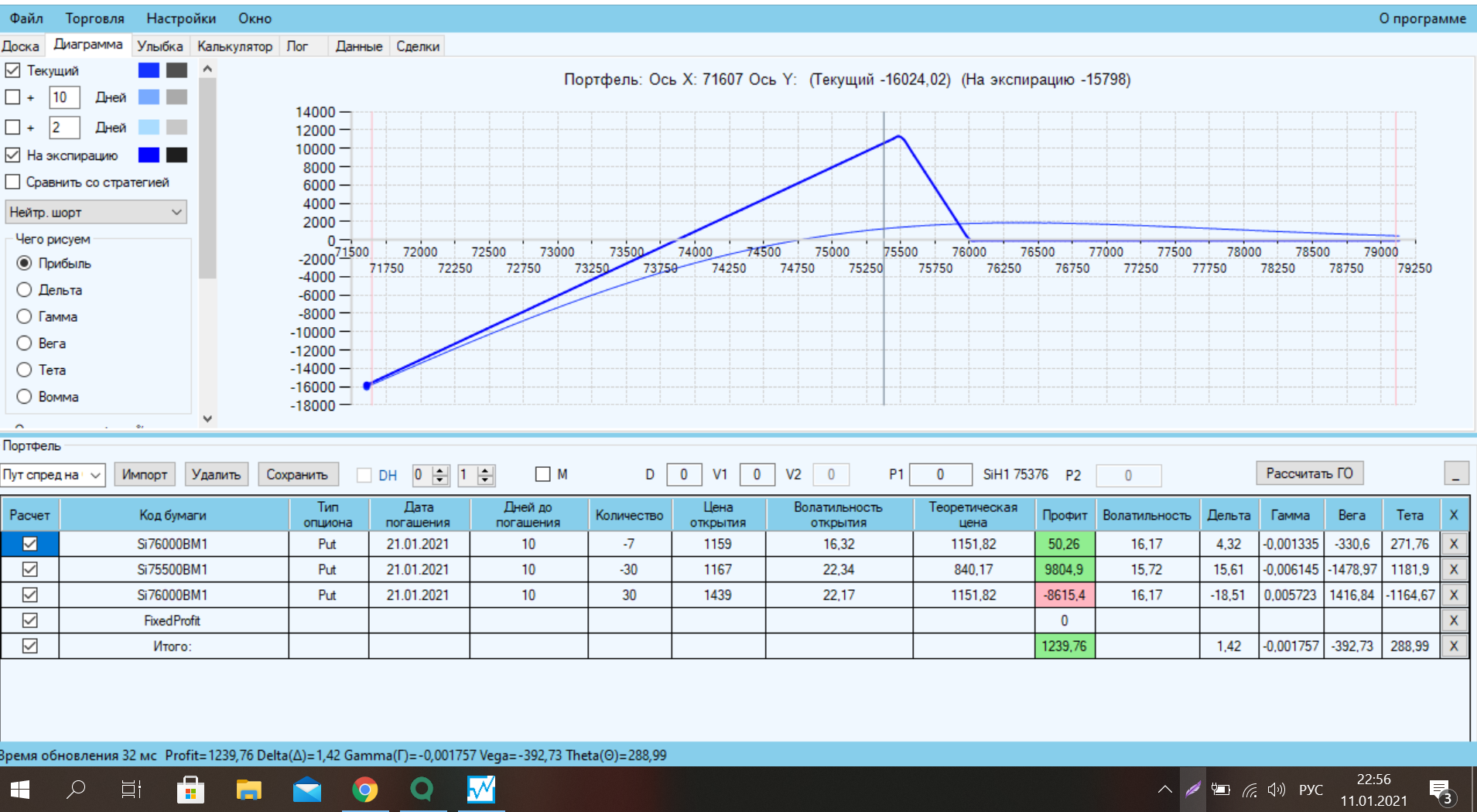Open the Нейтр. шорт strategy dropdown
The height and width of the screenshot is (812, 1477).
(x=96, y=212)
